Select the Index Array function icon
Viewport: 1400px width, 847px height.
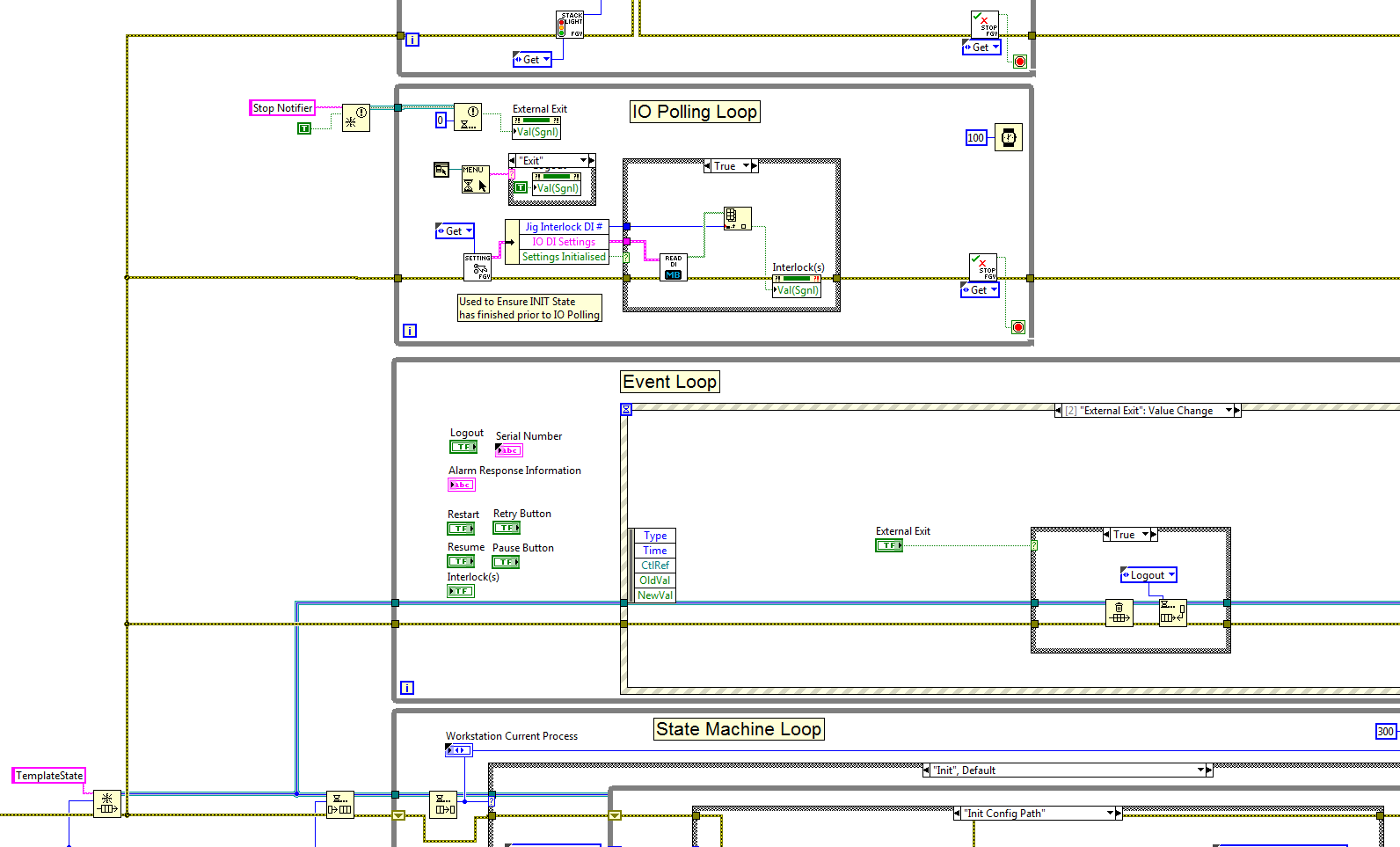click(x=737, y=219)
